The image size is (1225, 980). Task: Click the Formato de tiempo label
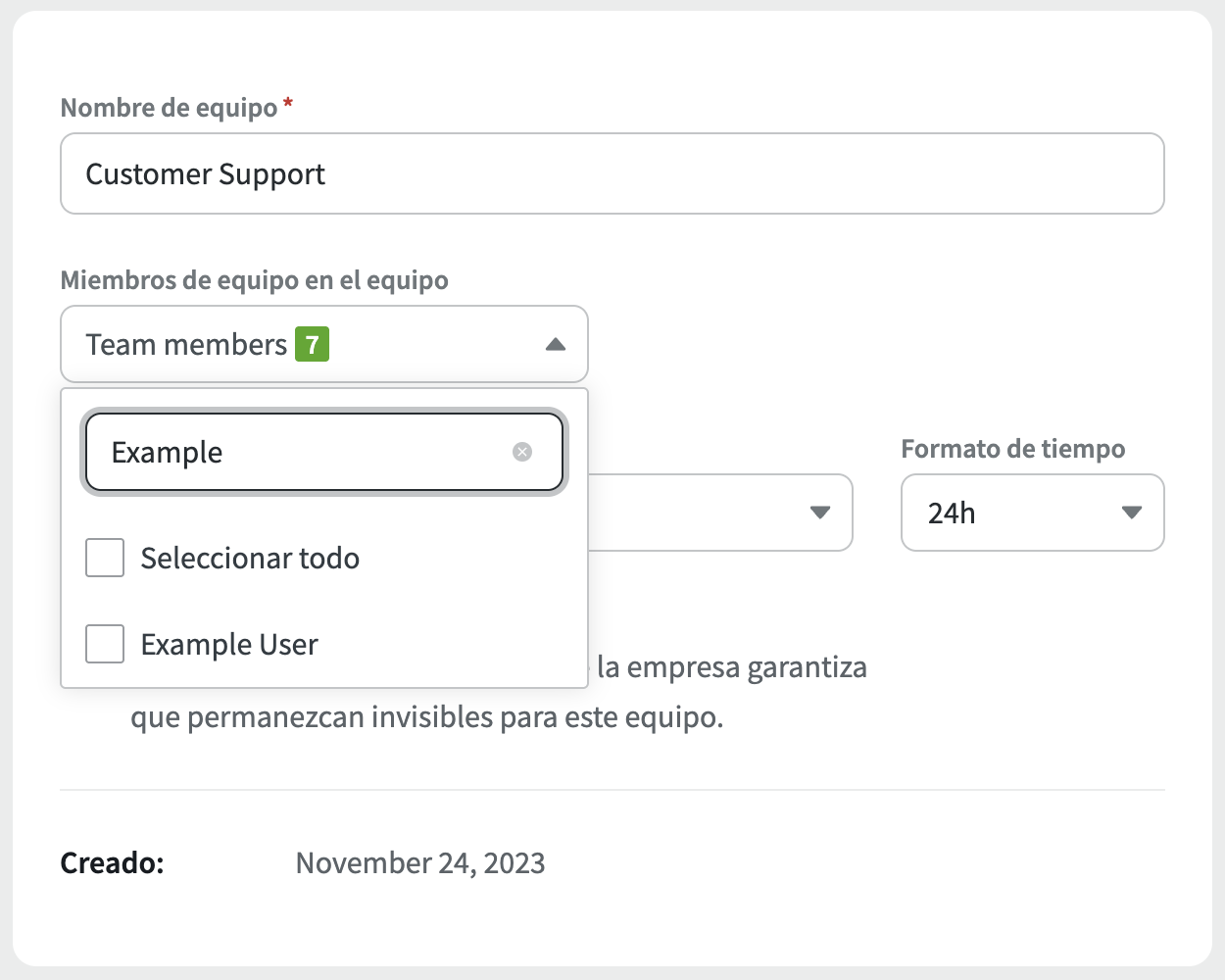[1012, 449]
